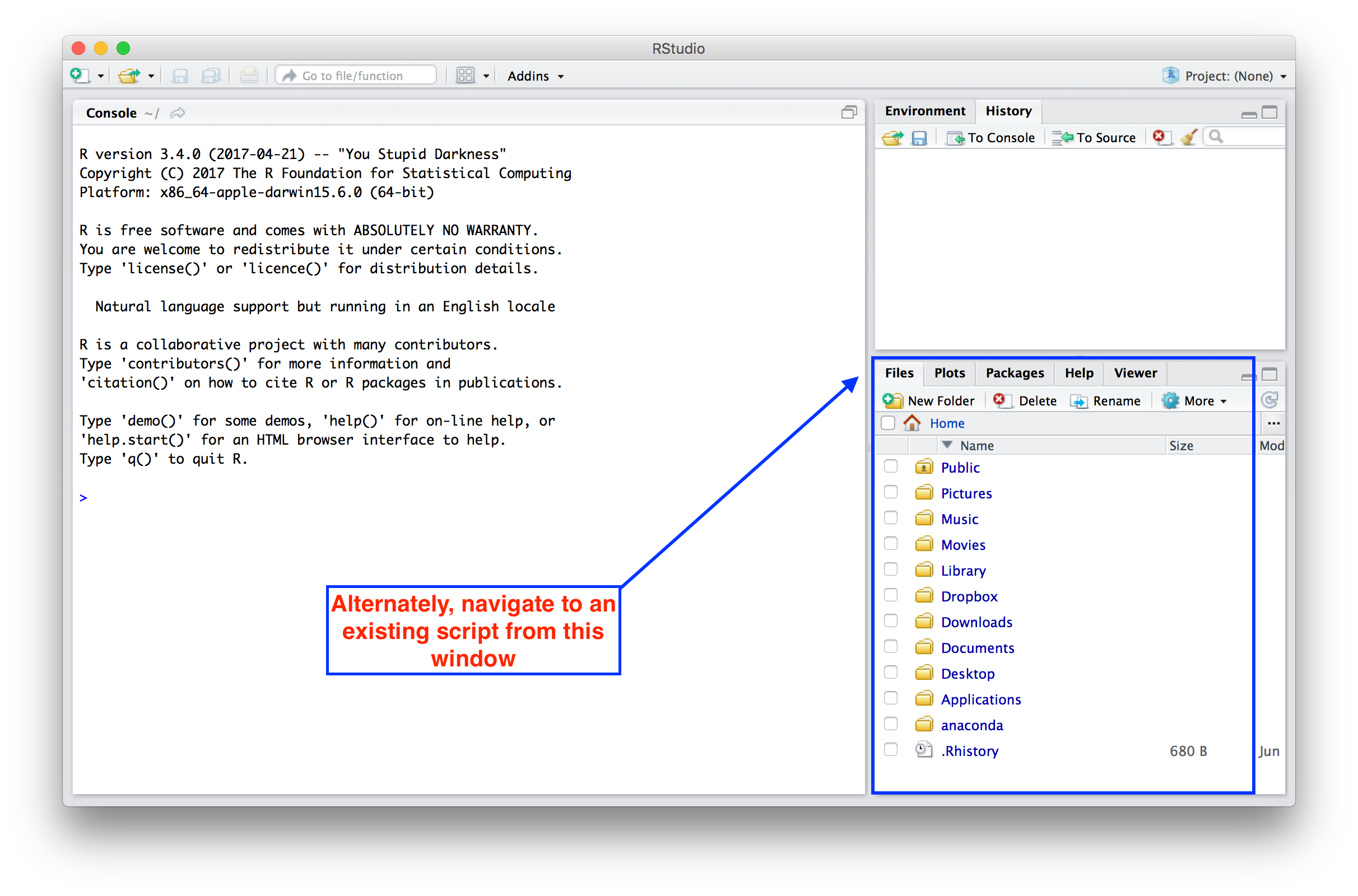Click the refresh icon in the Files pane
The image size is (1358, 896).
[x=1269, y=400]
